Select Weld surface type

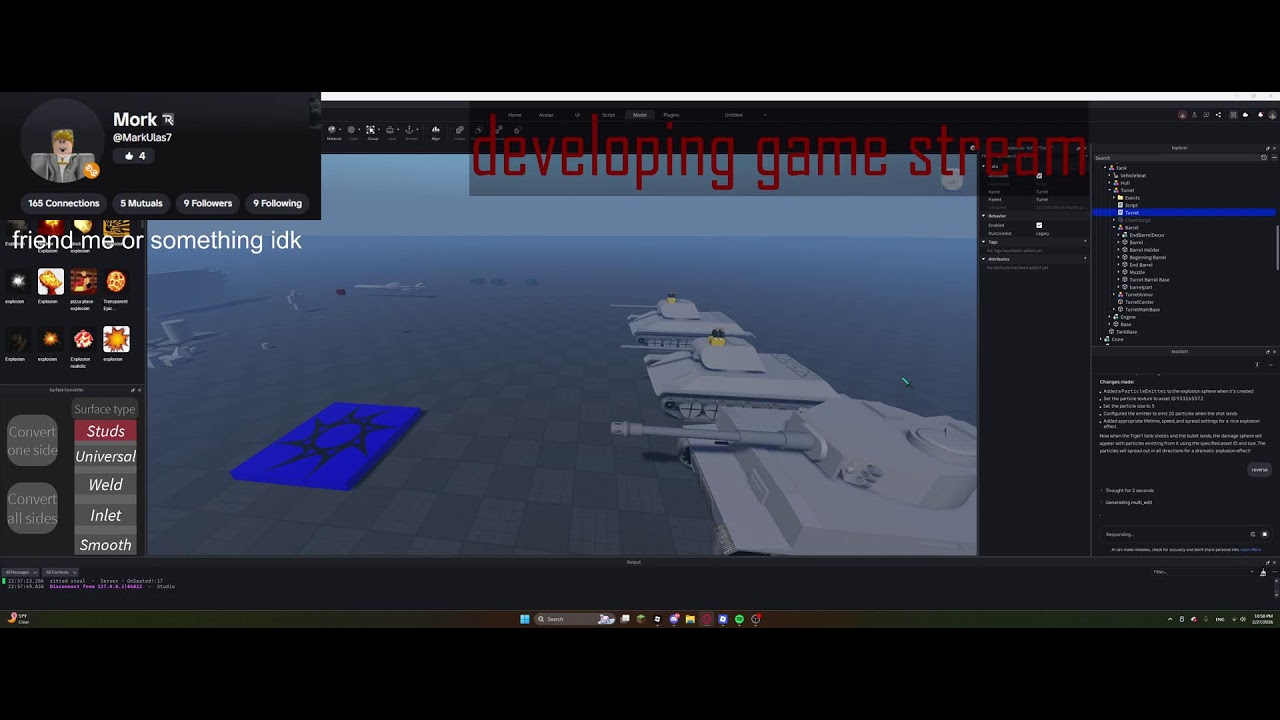pos(105,485)
